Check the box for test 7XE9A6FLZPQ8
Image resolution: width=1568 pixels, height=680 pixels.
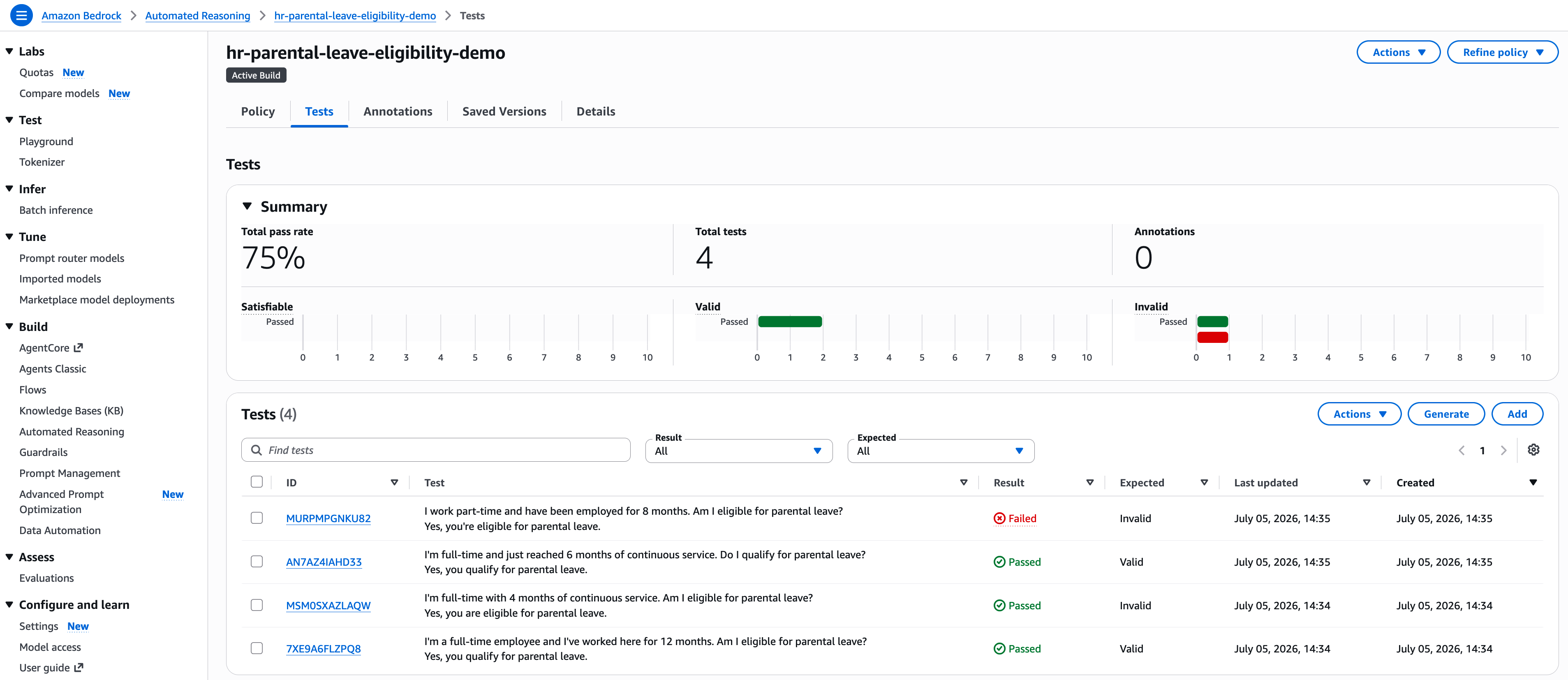tap(257, 648)
